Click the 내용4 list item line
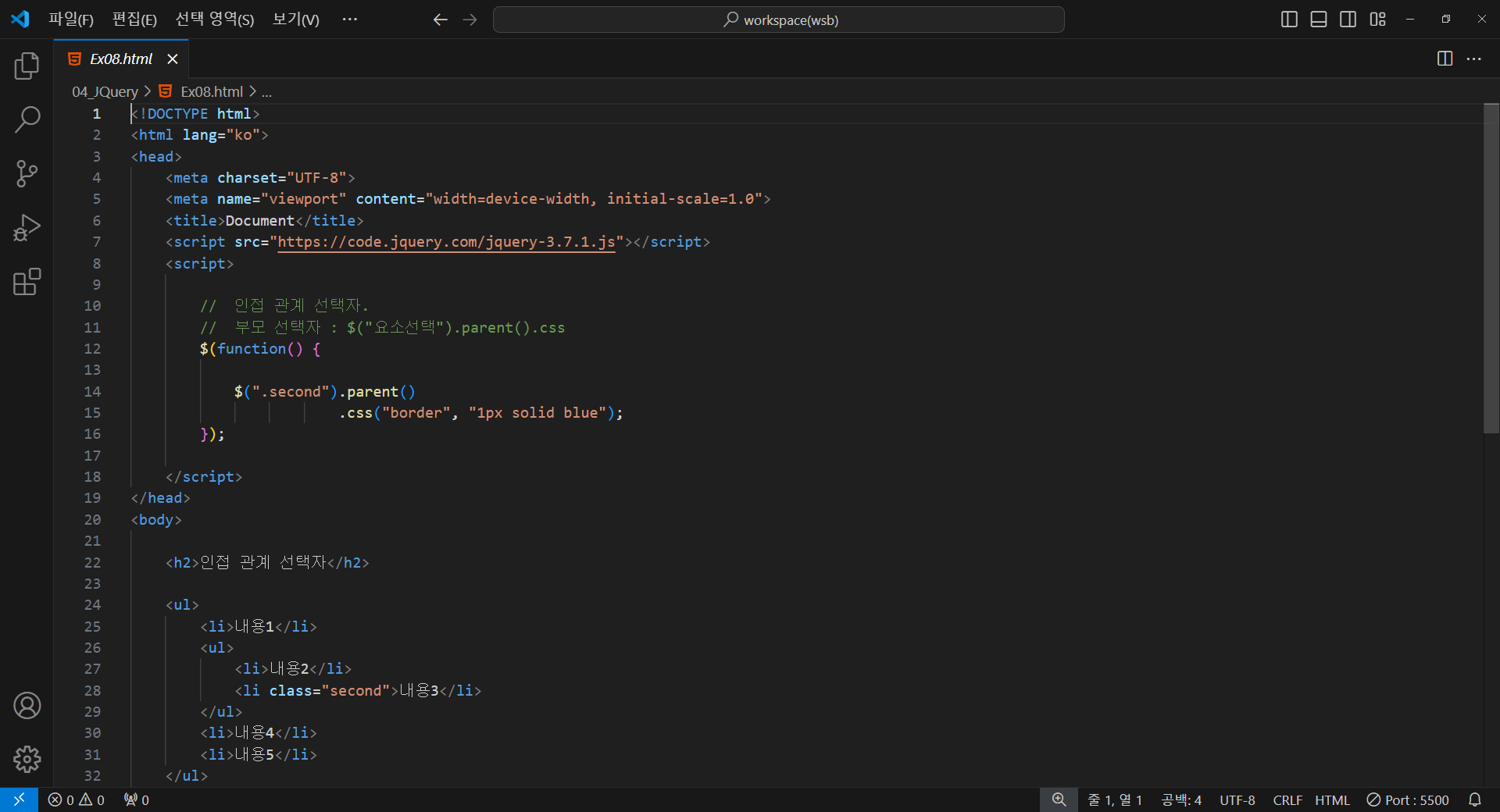 click(259, 733)
